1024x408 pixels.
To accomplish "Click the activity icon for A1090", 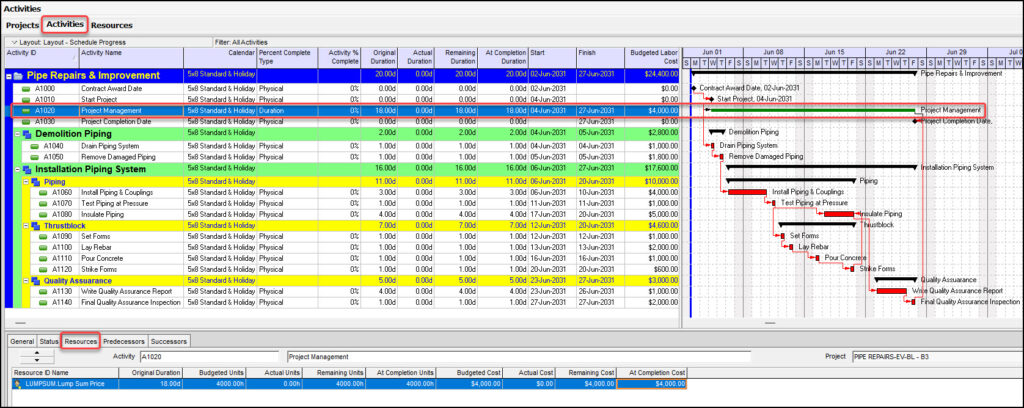I will pos(44,236).
